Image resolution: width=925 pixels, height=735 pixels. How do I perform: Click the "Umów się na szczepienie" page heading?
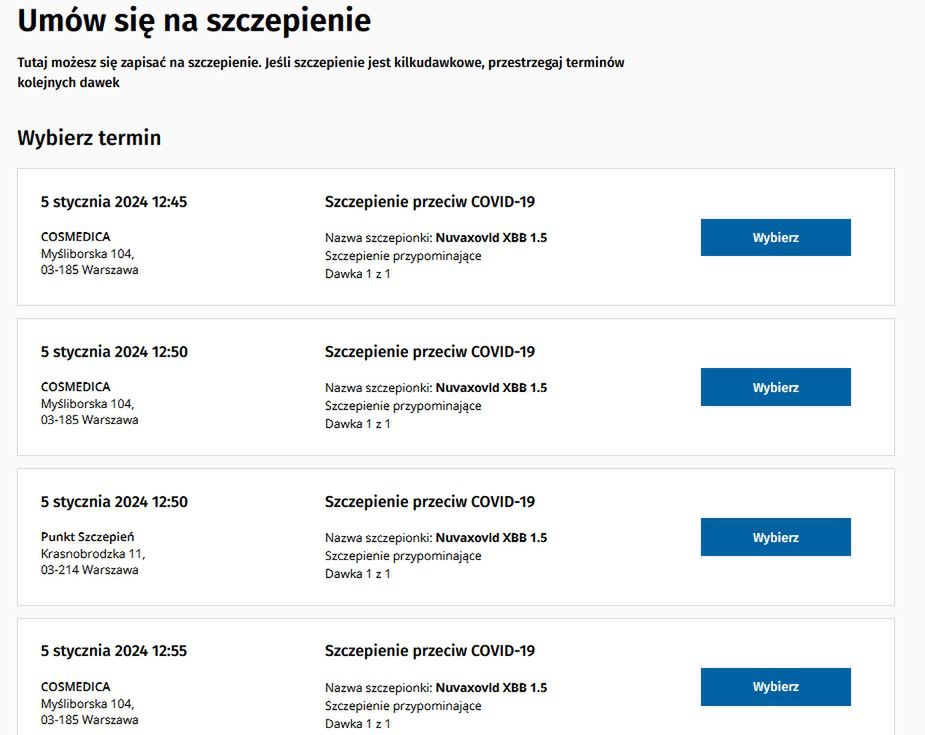194,21
